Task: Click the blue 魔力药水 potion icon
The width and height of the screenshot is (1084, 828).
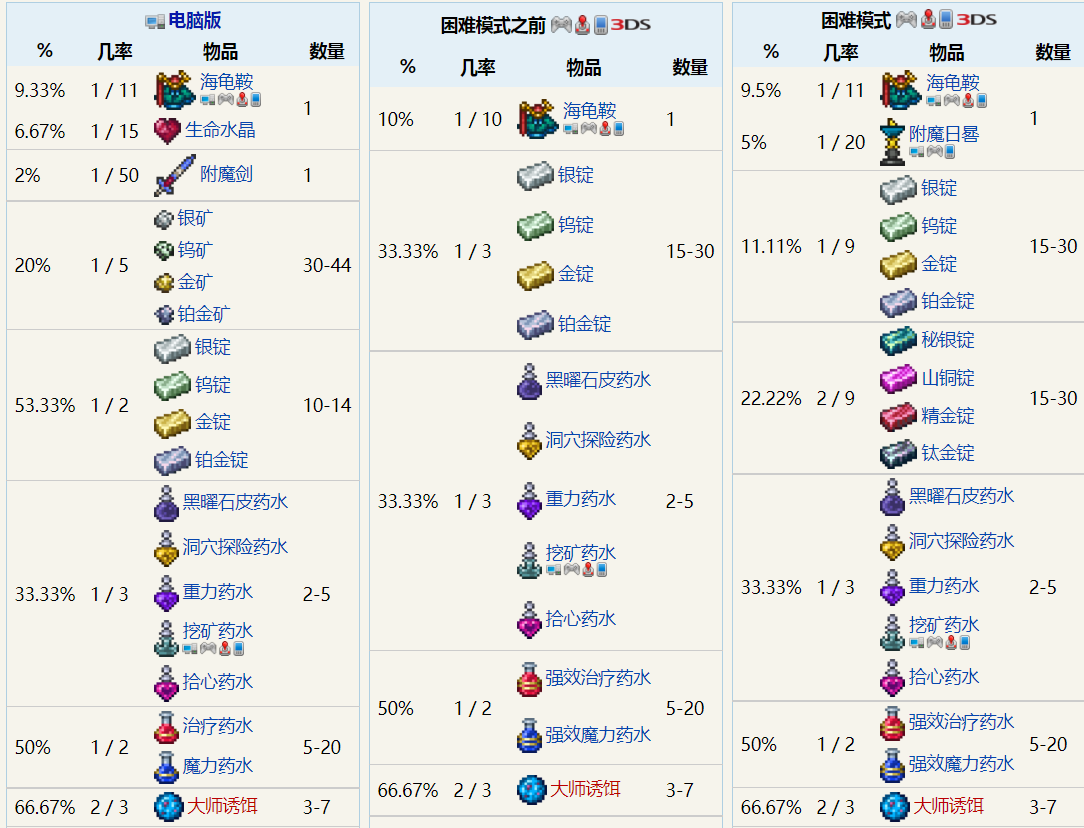Action: pyautogui.click(x=166, y=766)
